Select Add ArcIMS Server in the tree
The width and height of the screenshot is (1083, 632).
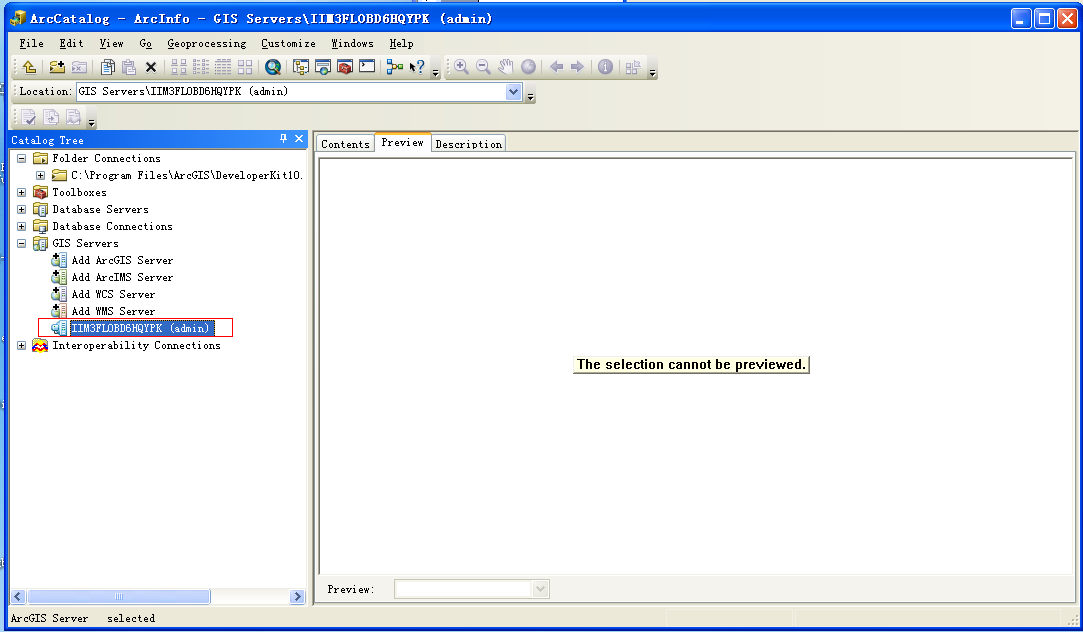coord(122,277)
